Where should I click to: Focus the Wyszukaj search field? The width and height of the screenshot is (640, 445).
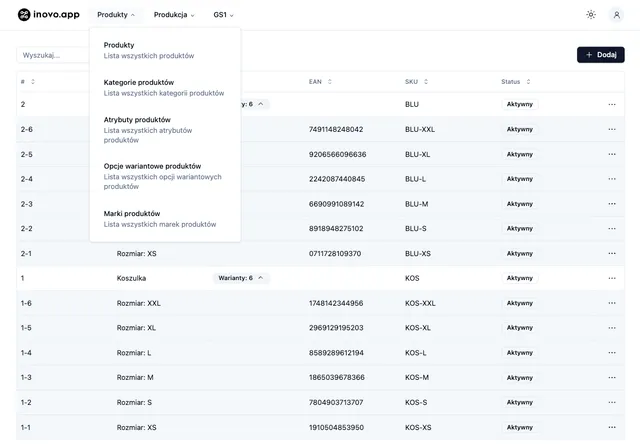(x=53, y=55)
